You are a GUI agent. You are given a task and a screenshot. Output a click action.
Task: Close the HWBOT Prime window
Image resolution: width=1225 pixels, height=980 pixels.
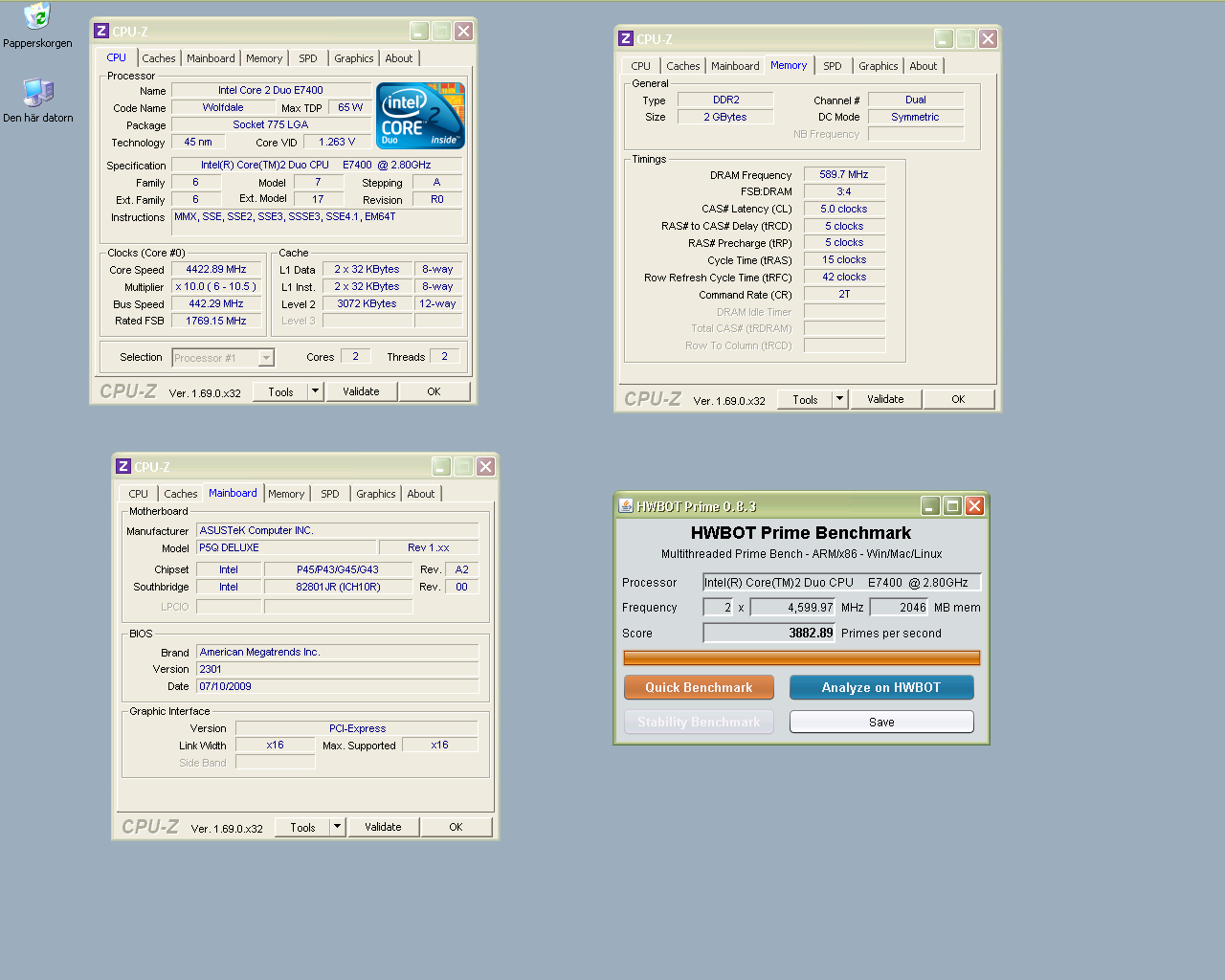point(974,505)
